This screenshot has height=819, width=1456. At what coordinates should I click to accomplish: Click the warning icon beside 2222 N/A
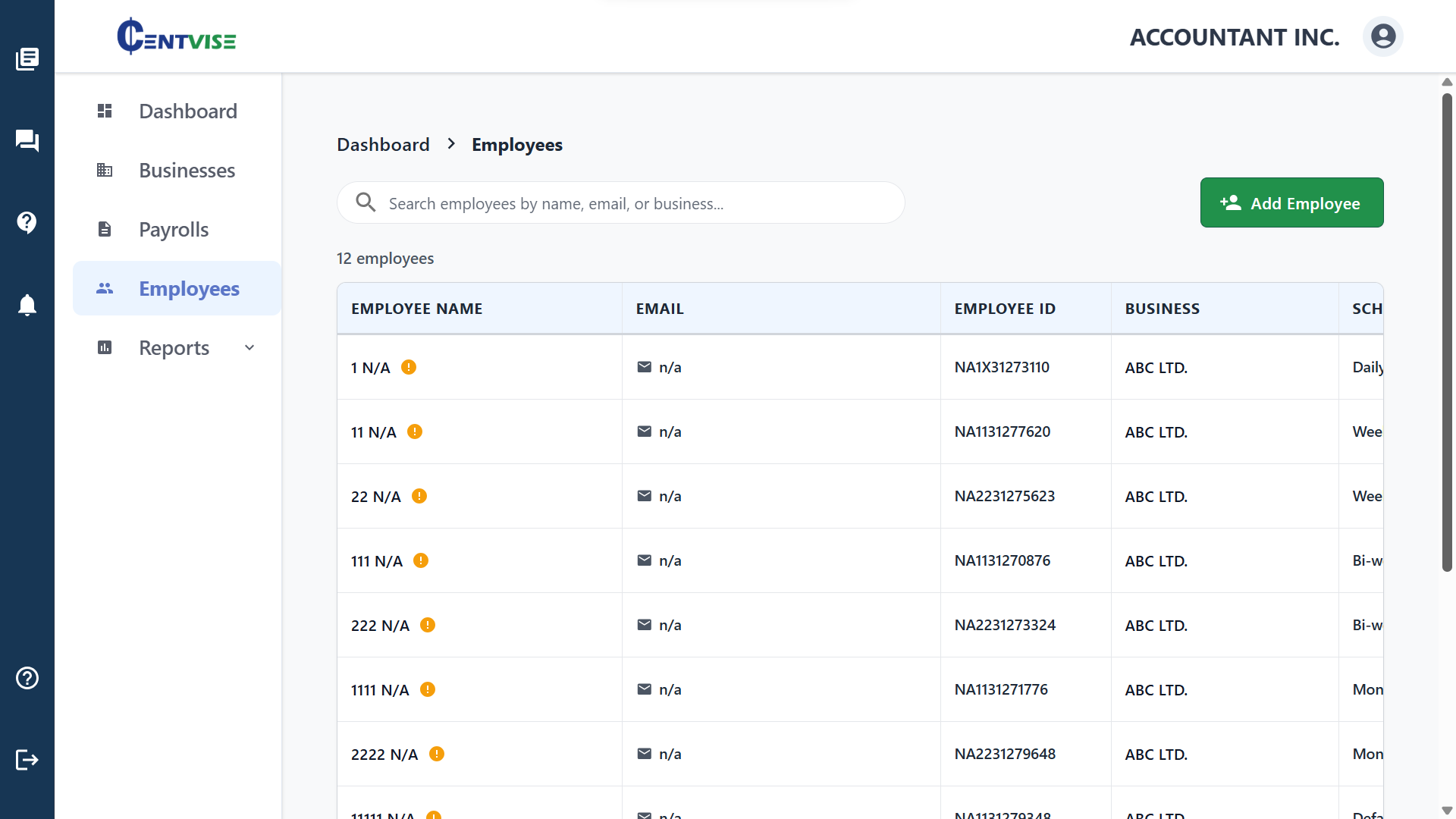click(438, 754)
